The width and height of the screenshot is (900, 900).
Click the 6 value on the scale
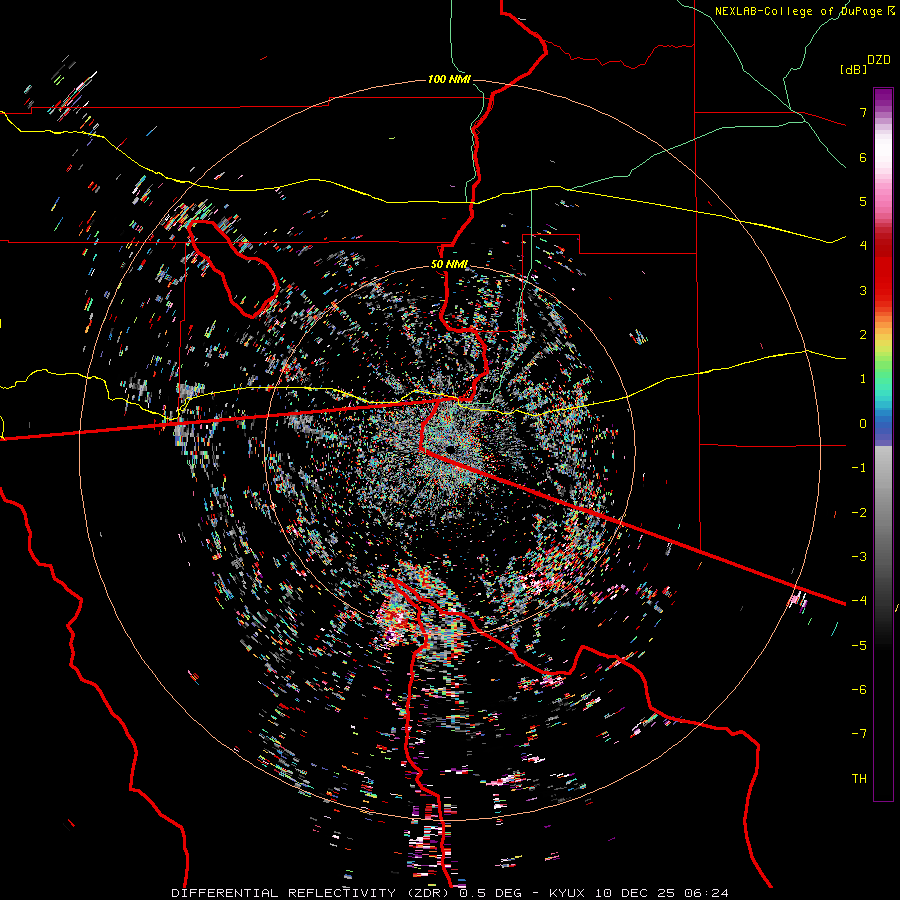[x=863, y=157]
